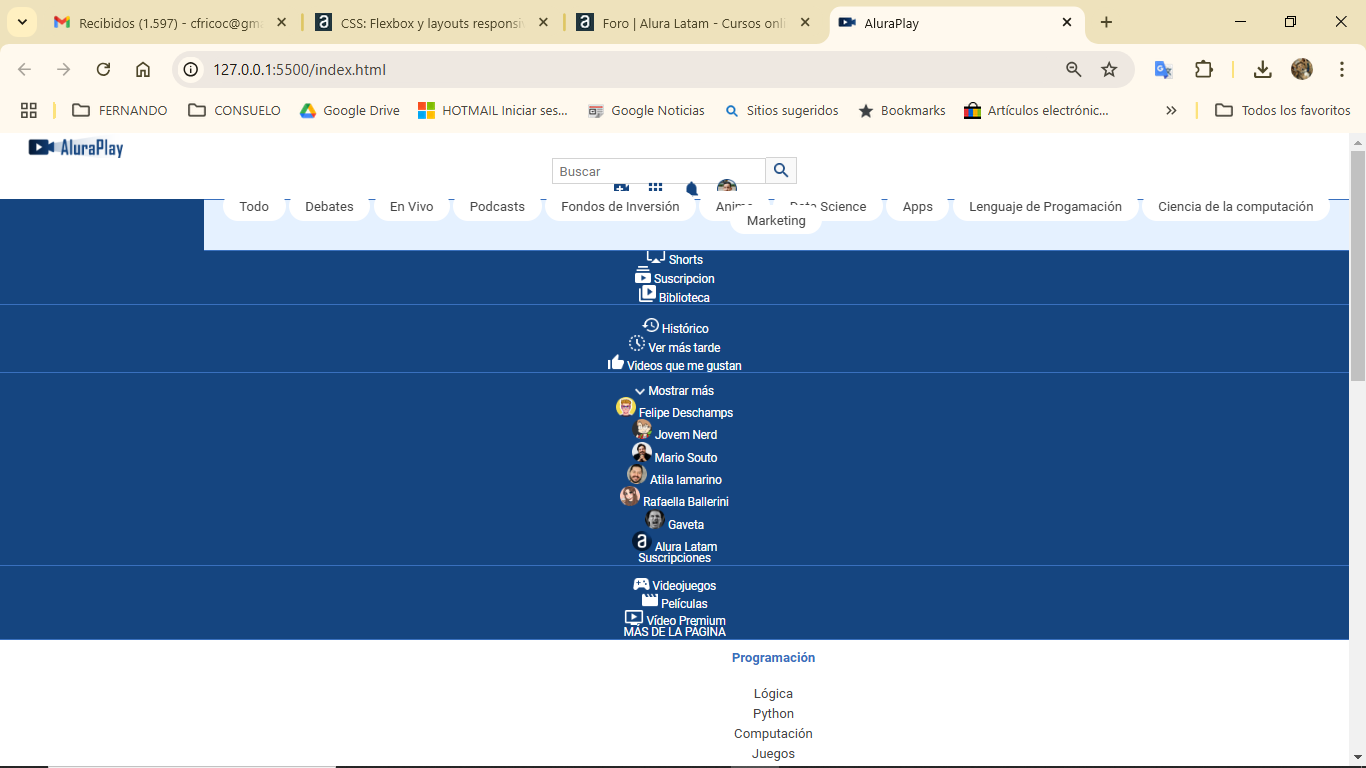Click Alura Latam channel logo icon

(642, 542)
